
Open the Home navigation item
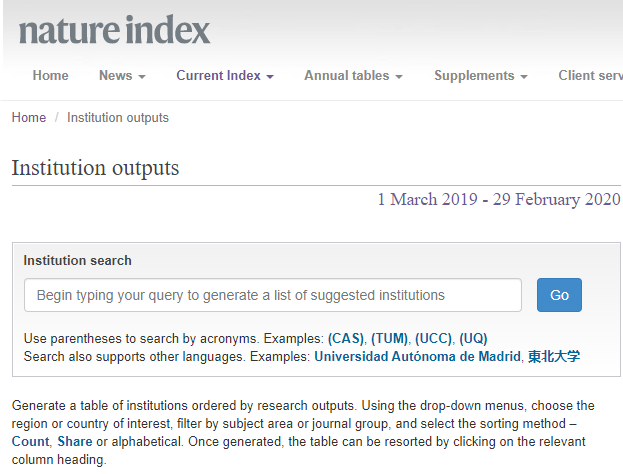[50, 76]
